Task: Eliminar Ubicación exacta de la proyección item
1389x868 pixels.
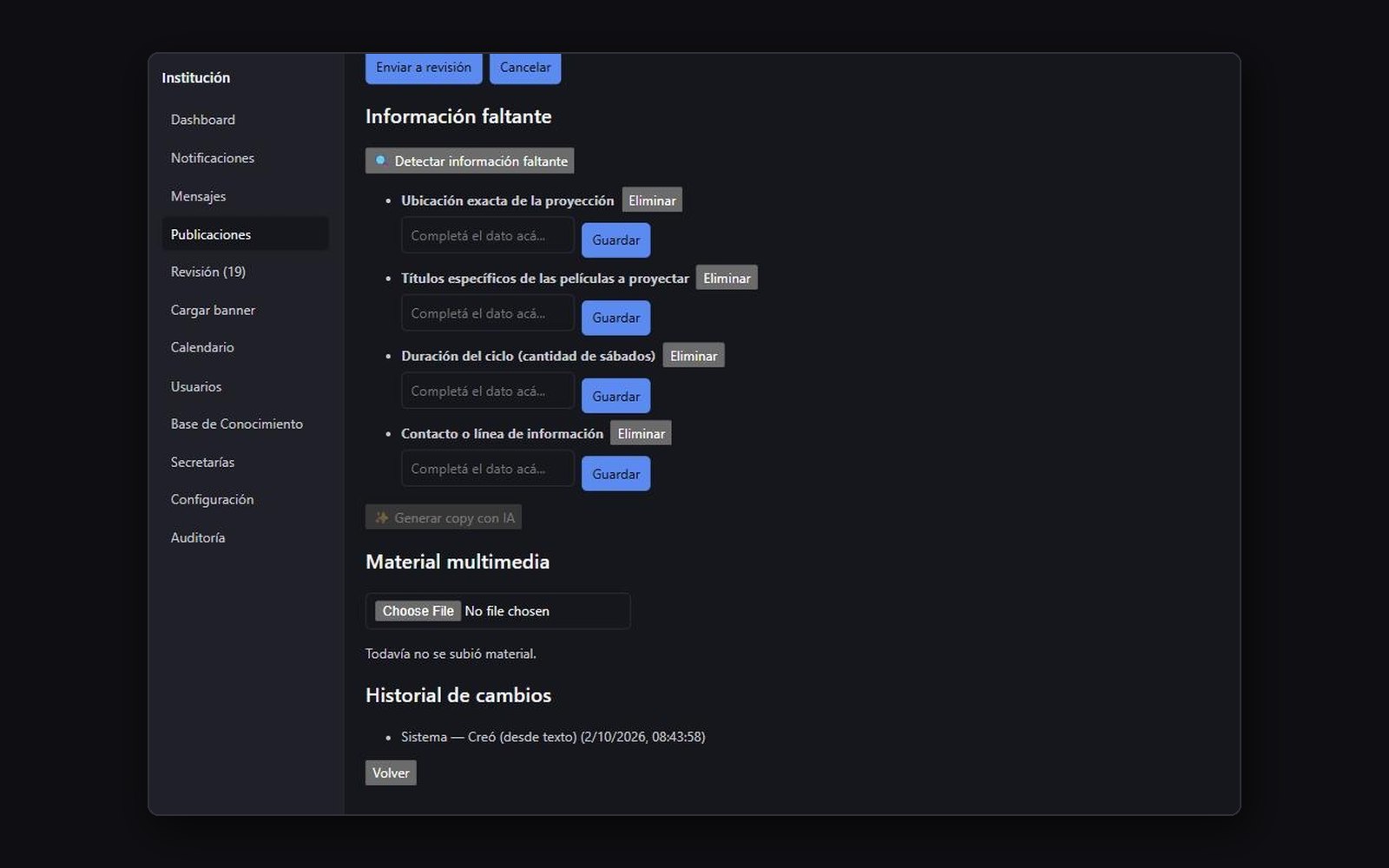Action: click(x=652, y=200)
